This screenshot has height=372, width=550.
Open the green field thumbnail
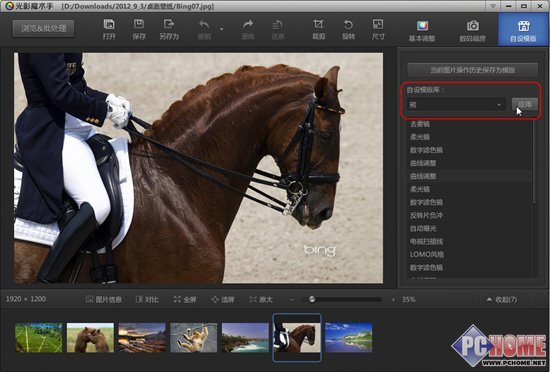39,338
